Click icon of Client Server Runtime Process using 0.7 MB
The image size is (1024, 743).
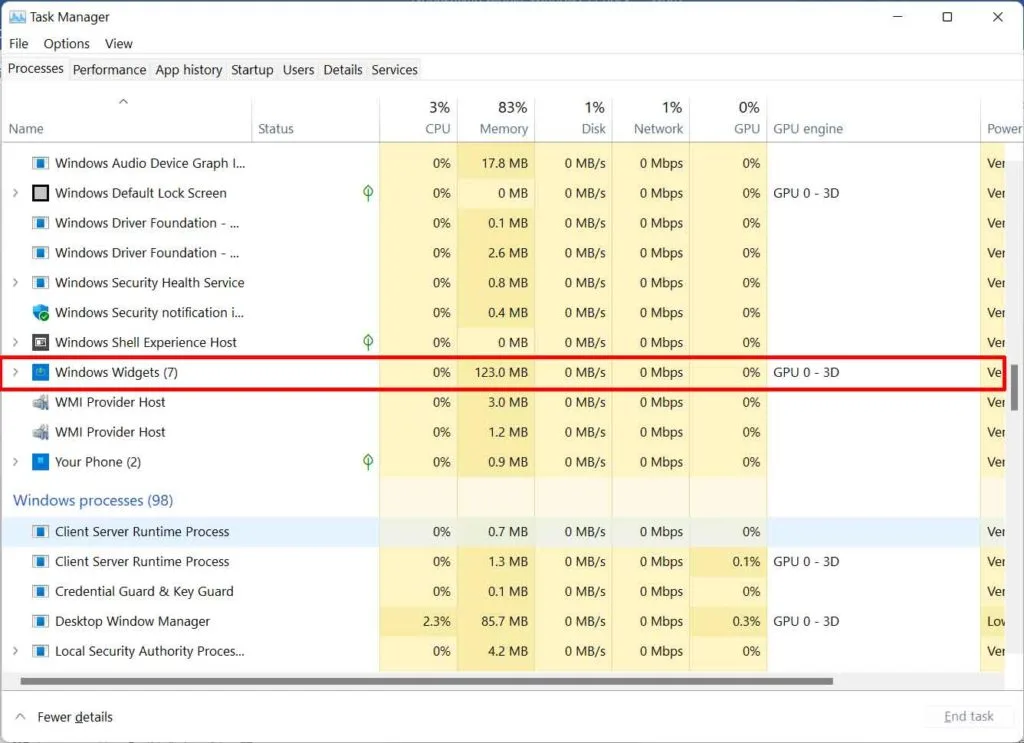(x=40, y=531)
